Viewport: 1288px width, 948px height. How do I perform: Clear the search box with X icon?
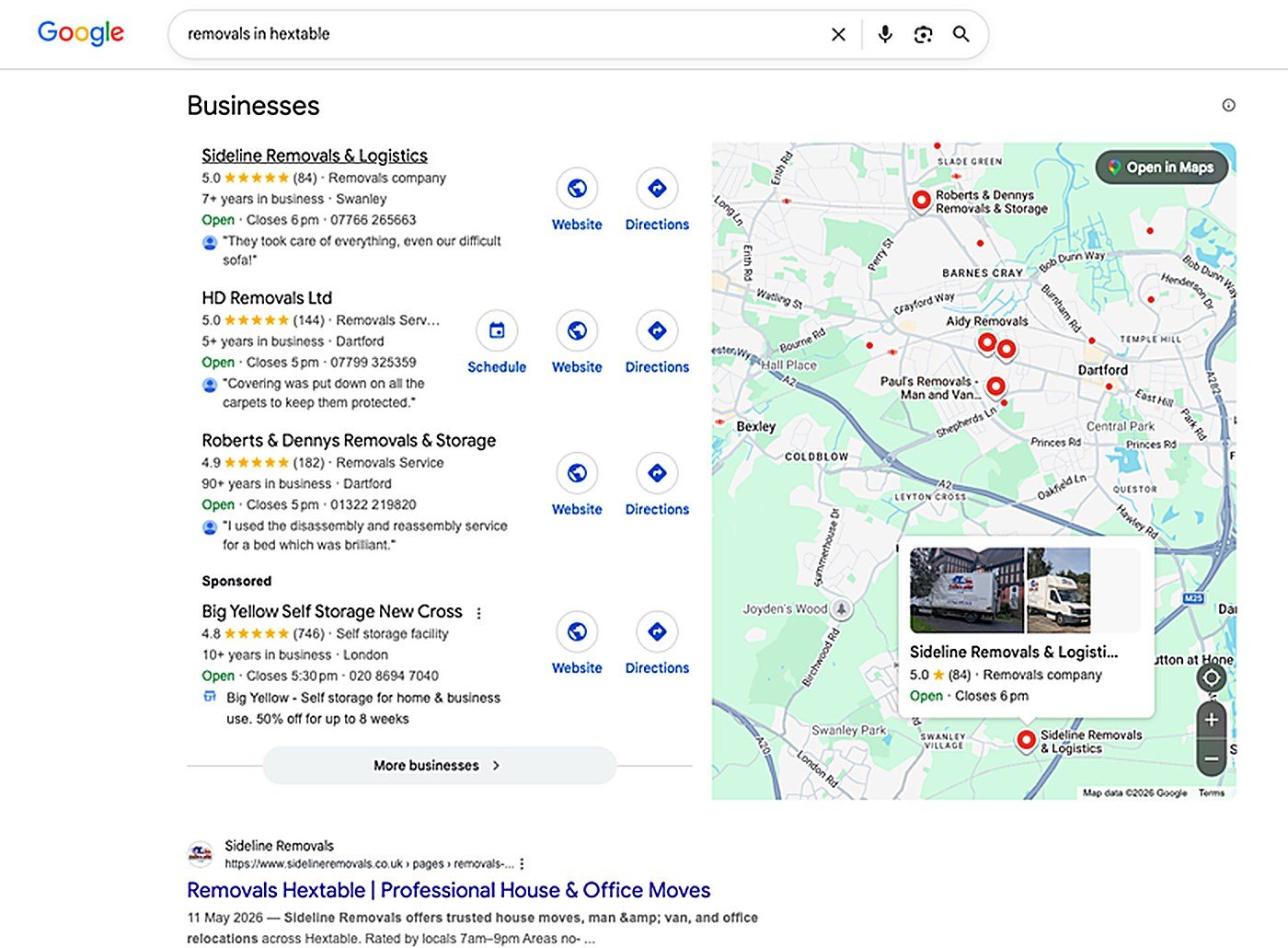(838, 34)
